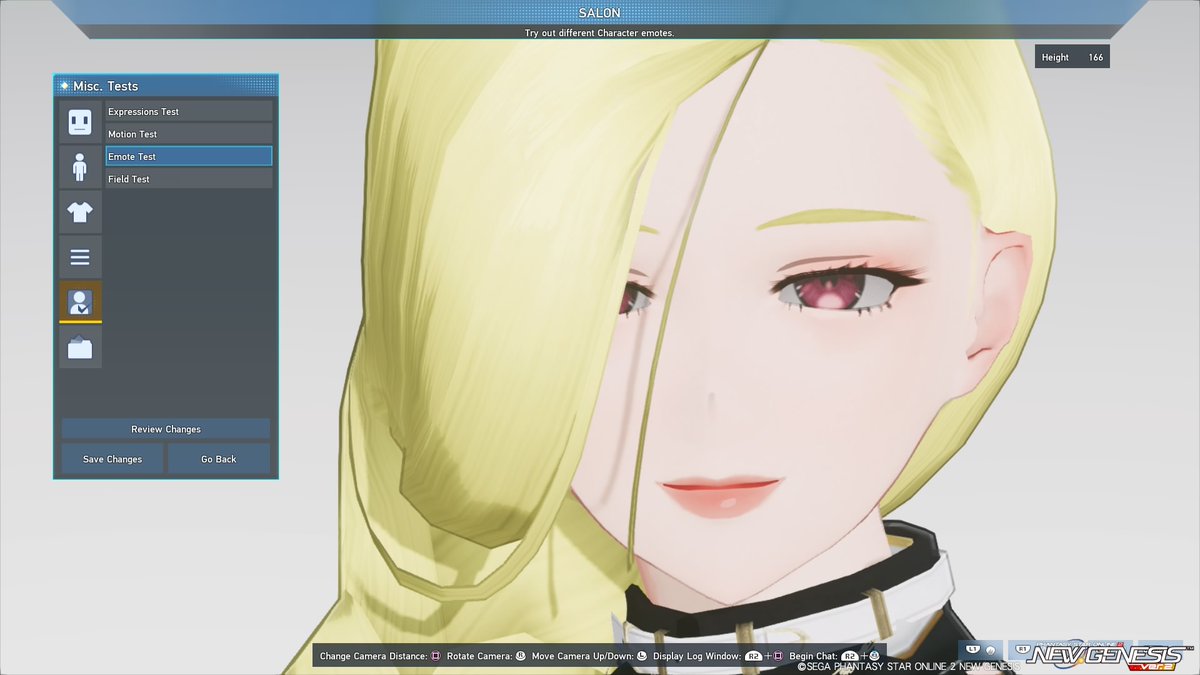
Task: Open the folder icon in sidebar
Action: tap(80, 347)
